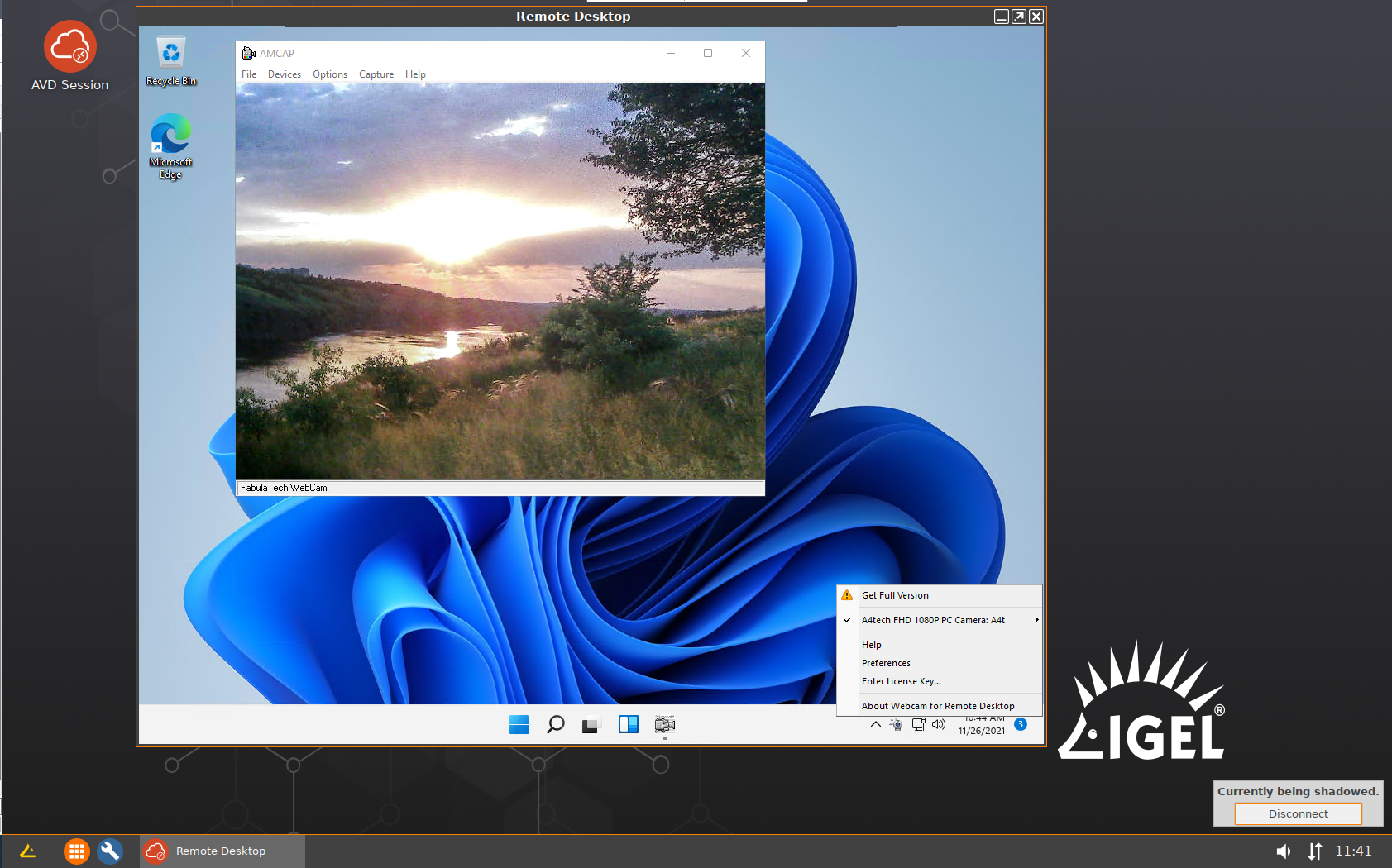This screenshot has width=1392, height=868.
Task: Minimize the Remote Desktop session window
Action: pos(1002,17)
